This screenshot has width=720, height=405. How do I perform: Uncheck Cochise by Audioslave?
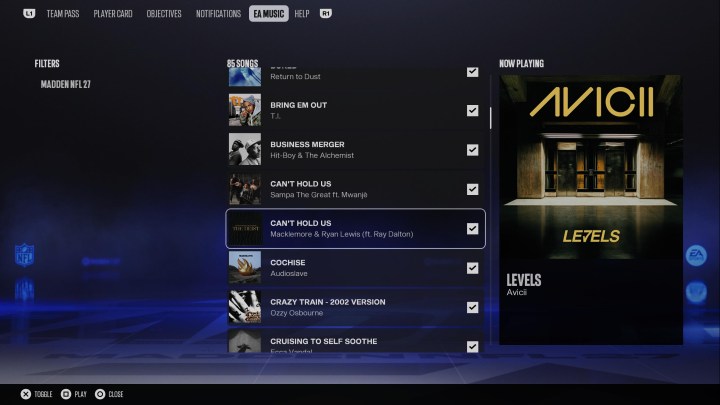click(472, 268)
